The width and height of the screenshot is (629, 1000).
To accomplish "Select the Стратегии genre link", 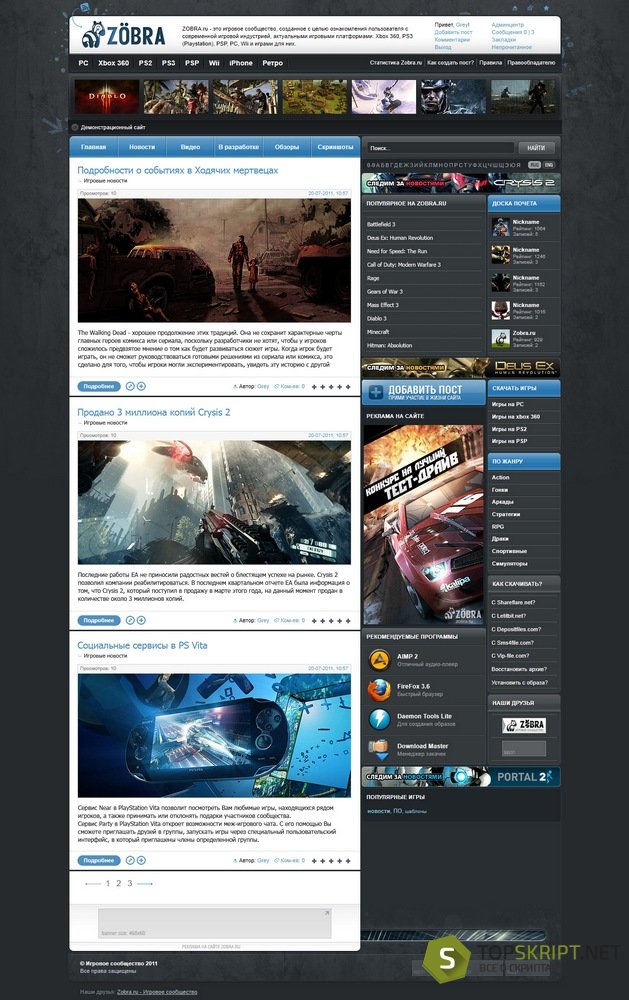I will point(506,514).
